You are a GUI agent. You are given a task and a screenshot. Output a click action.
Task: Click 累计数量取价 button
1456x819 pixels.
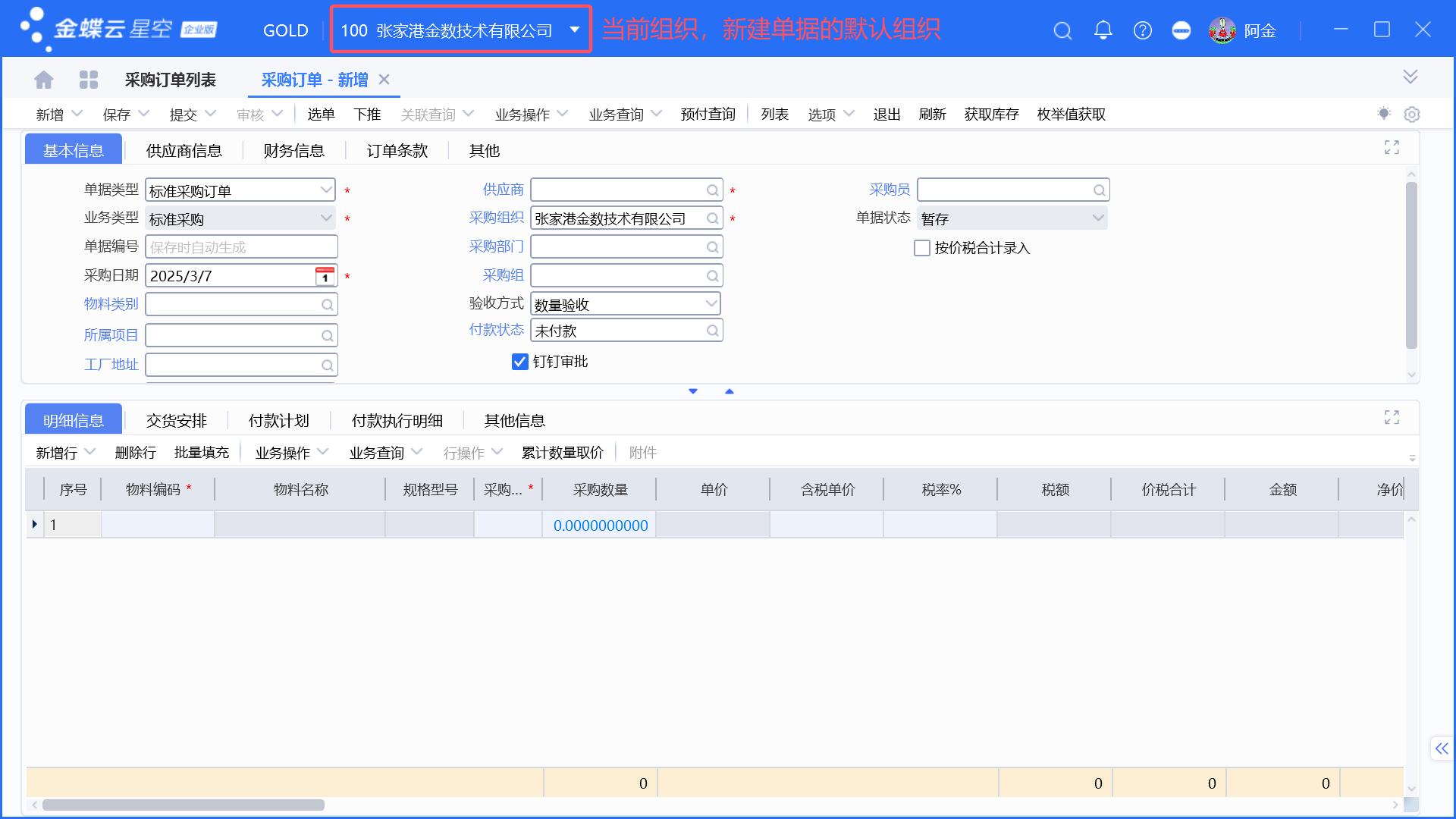pos(563,453)
